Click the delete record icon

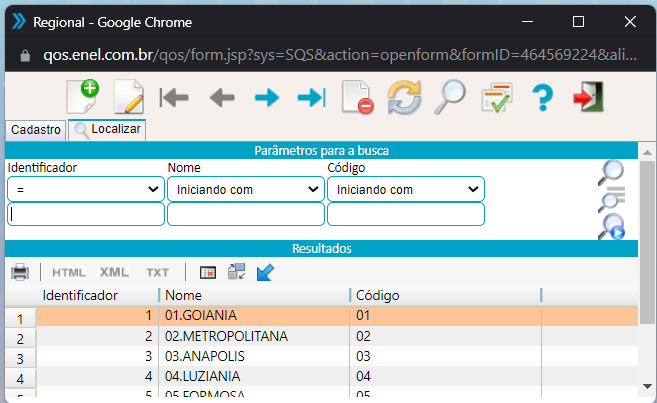pos(357,97)
